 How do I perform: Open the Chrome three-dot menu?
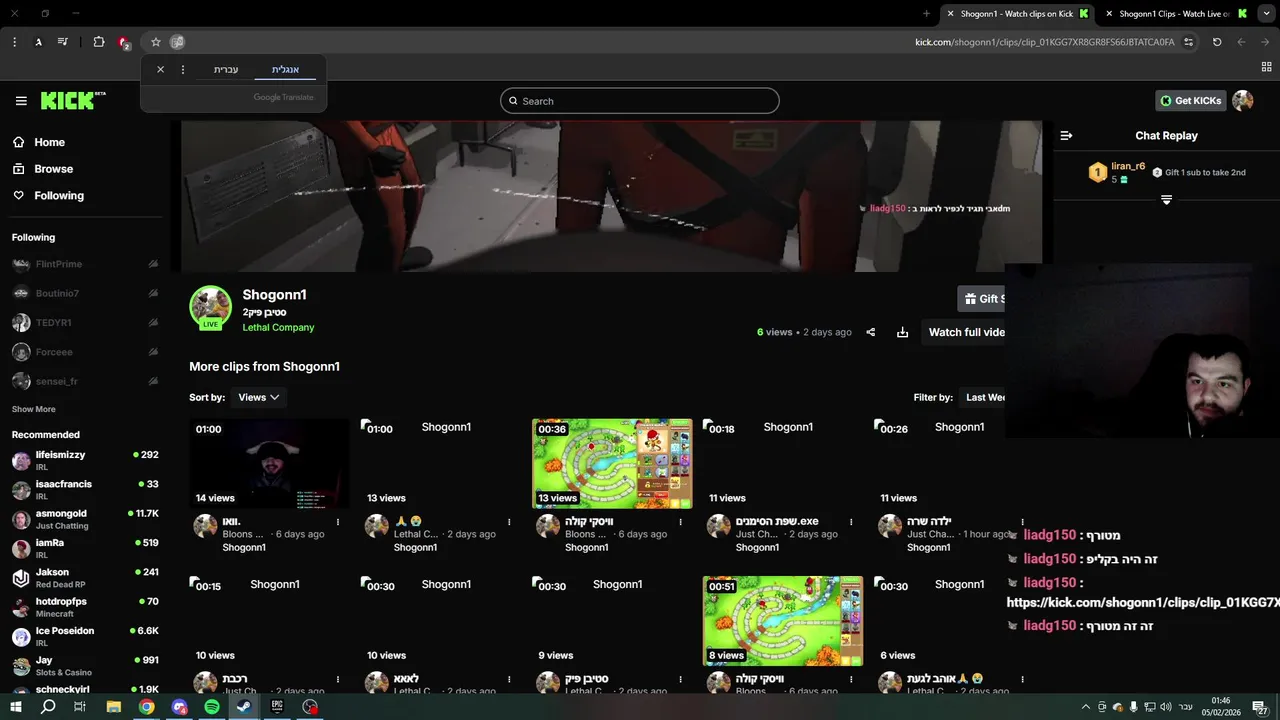coord(14,42)
